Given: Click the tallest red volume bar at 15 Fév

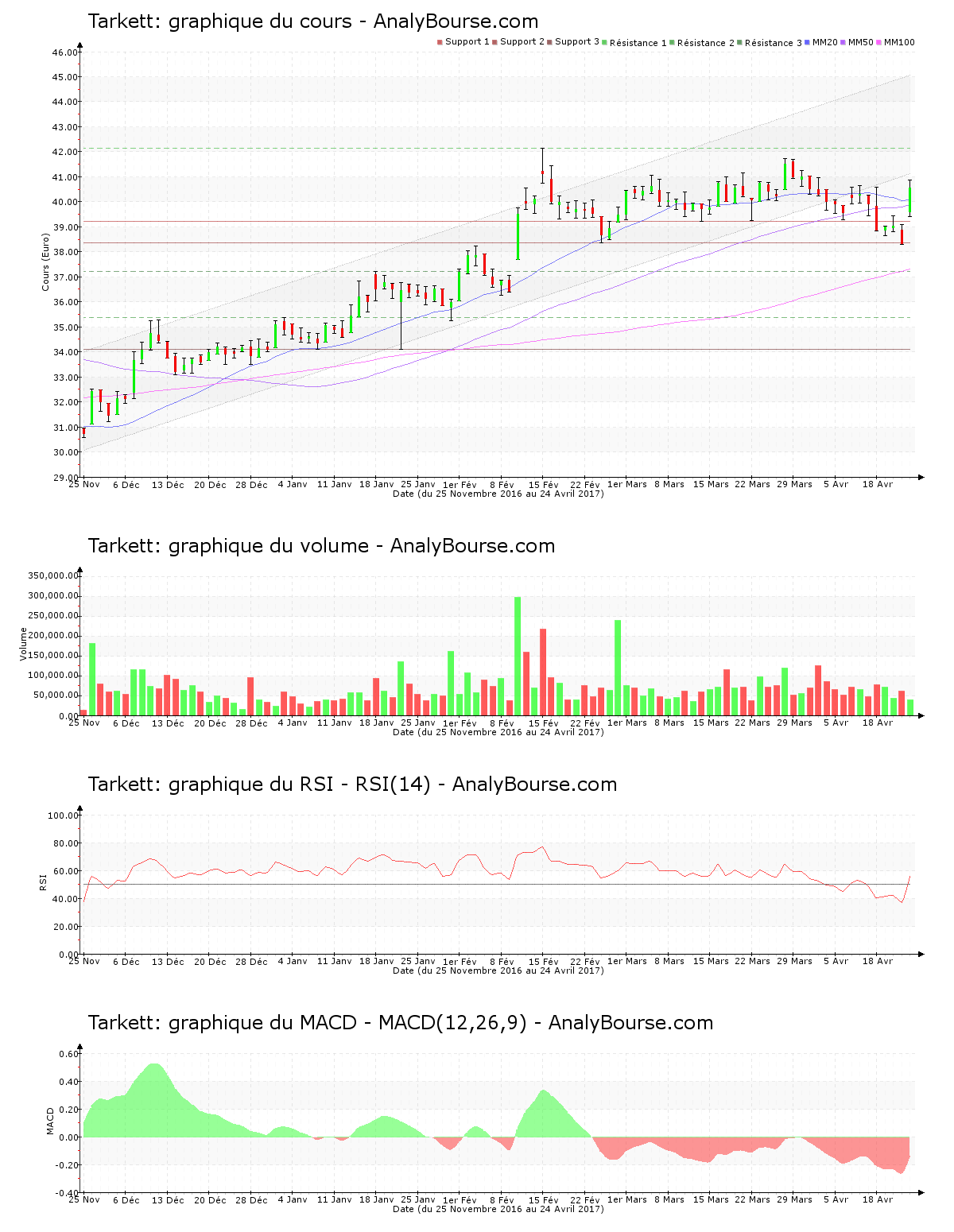Looking at the screenshot, I should tap(543, 672).
